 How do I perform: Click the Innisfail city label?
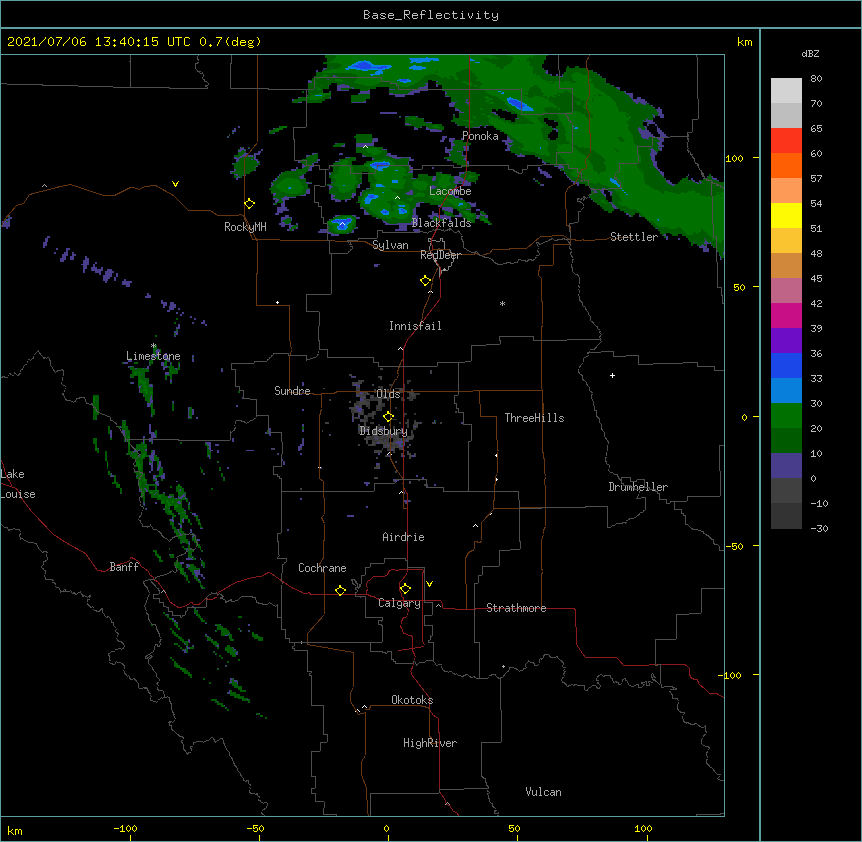[x=415, y=326]
